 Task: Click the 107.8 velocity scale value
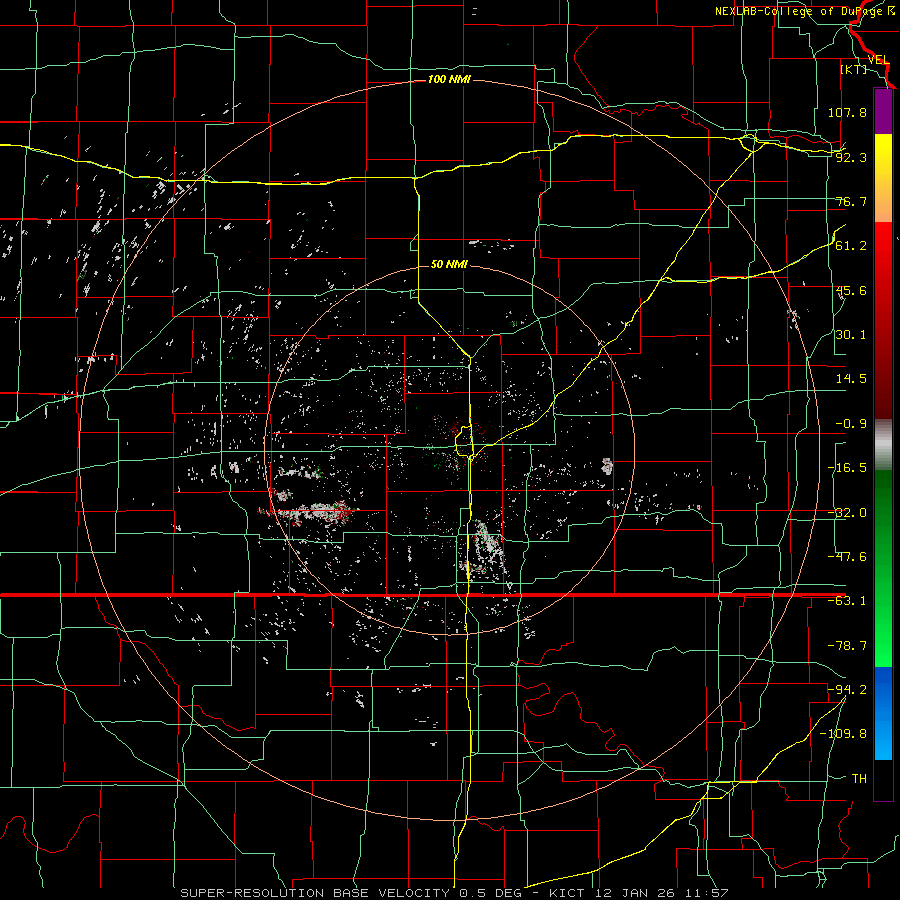click(847, 112)
